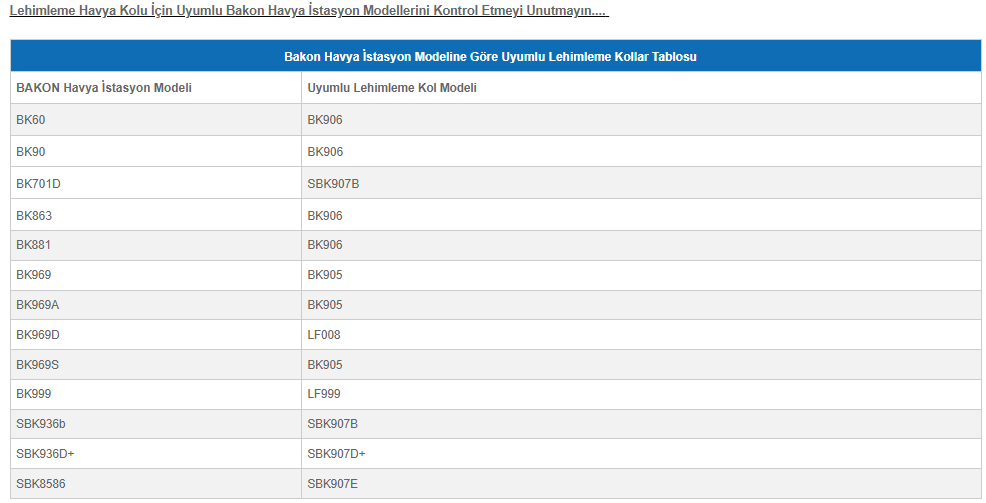Click the BK969D model cell

(x=38, y=335)
